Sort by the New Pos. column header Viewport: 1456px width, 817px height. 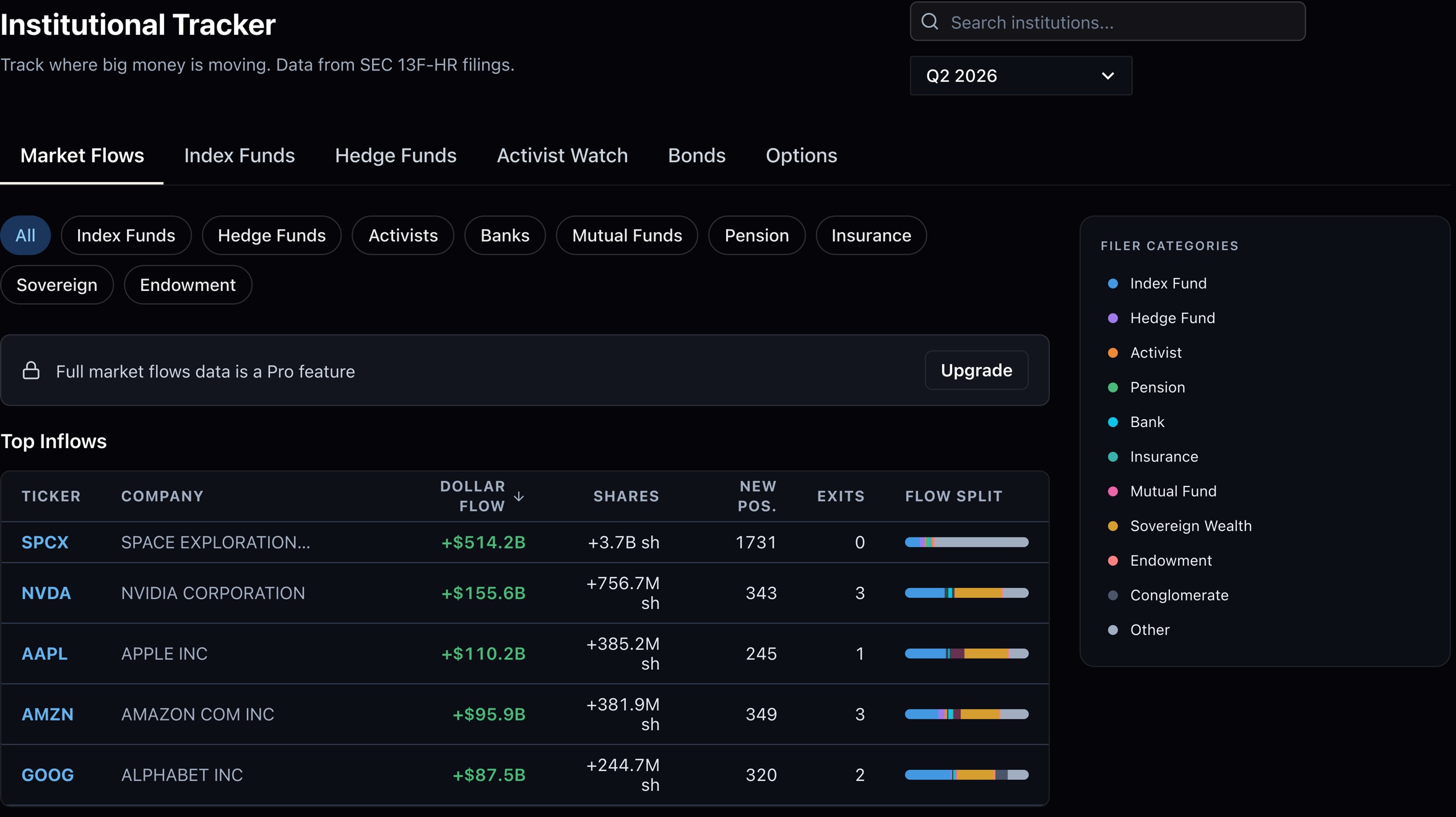[x=757, y=496]
